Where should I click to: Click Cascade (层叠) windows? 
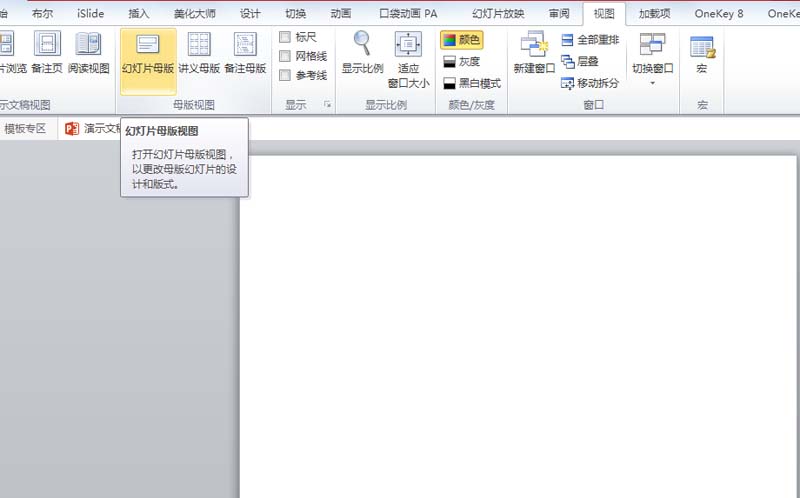click(580, 62)
